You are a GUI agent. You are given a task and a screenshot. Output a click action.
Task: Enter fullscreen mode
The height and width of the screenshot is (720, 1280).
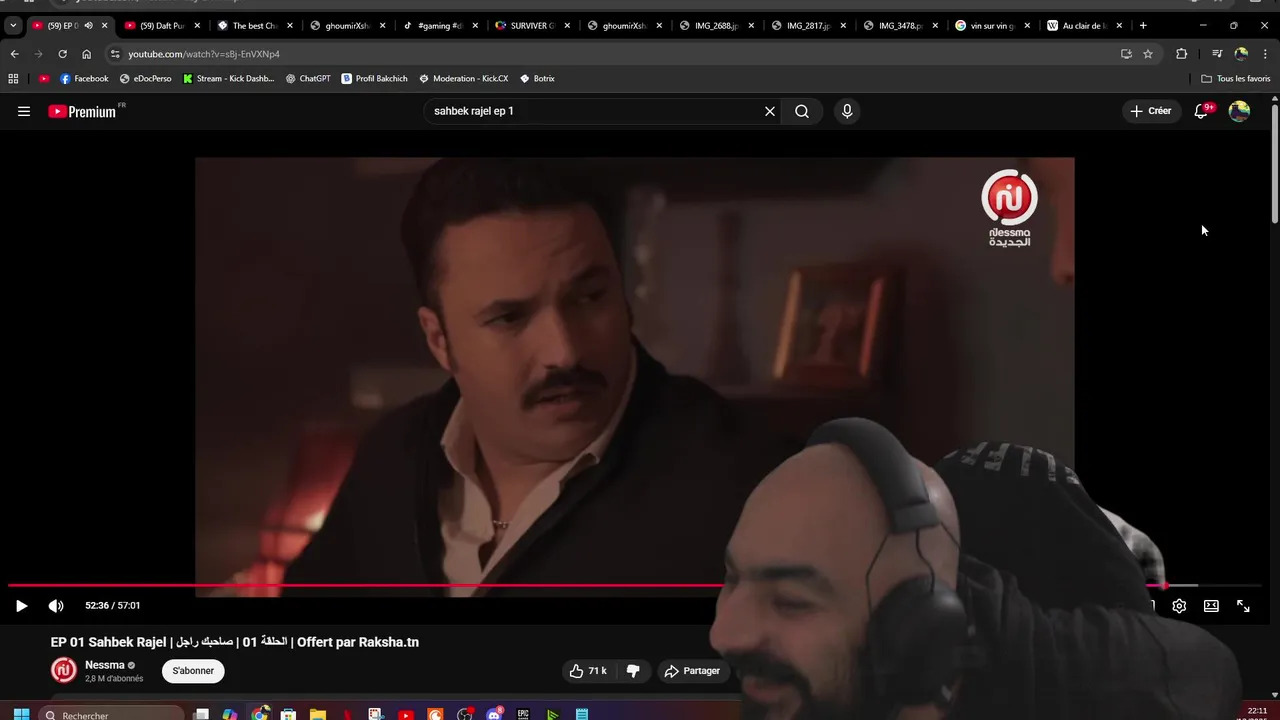1243,605
